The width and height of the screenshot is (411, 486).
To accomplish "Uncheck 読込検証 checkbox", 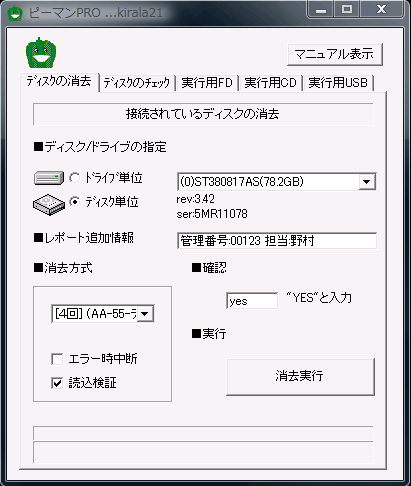I will [57, 383].
